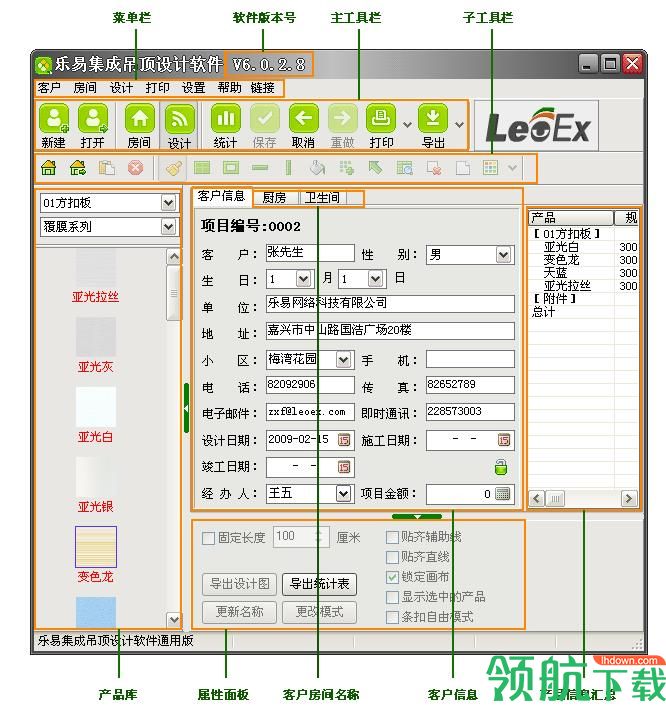Select the paint bucket fill tool
This screenshot has height=708, width=666.
pyautogui.click(x=317, y=168)
